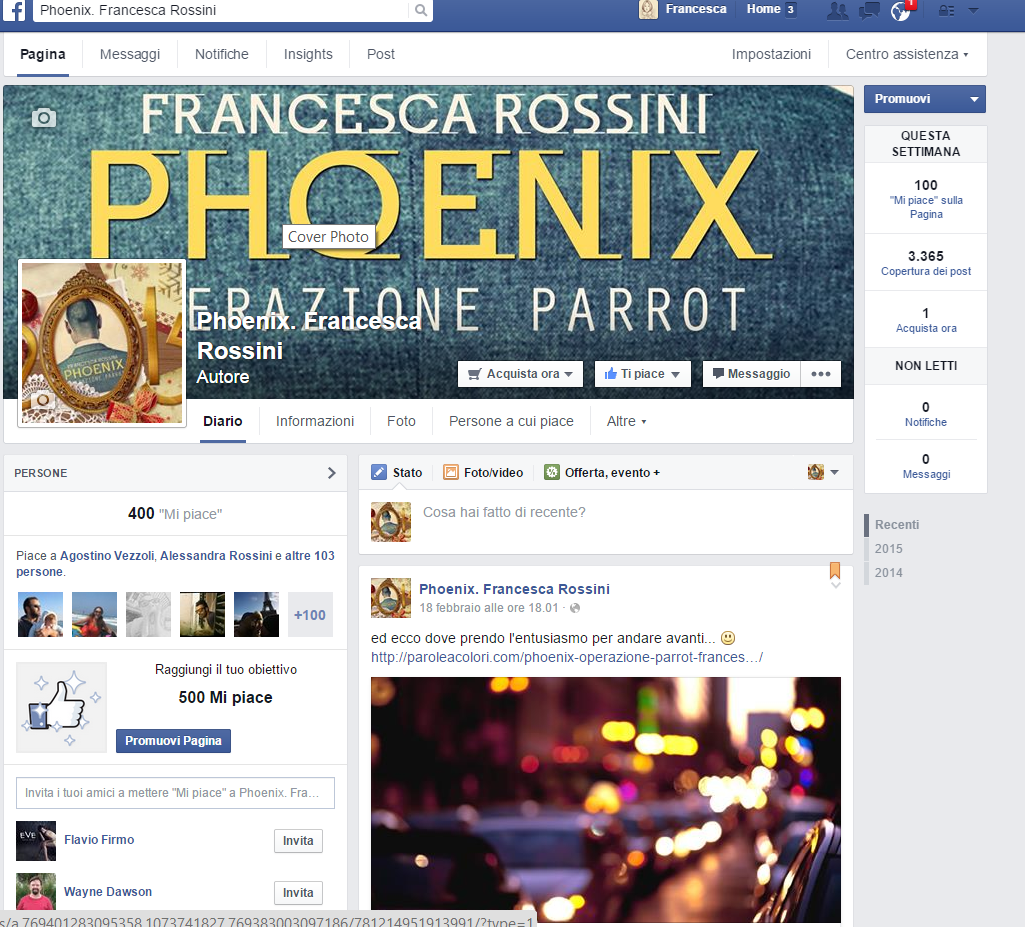
Task: Open the Centro assistenza dropdown
Action: point(907,54)
